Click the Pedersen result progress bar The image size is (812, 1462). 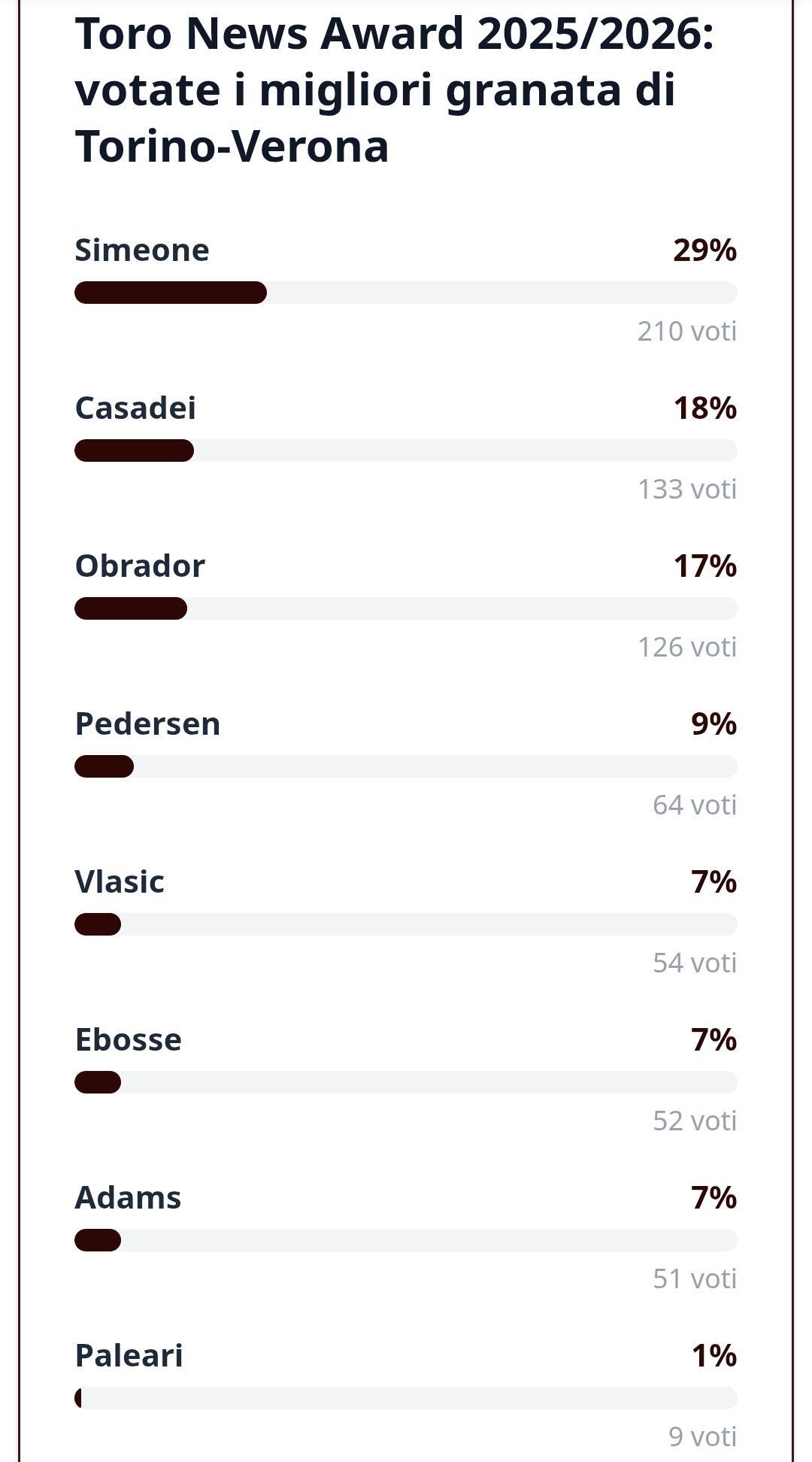(x=405, y=766)
